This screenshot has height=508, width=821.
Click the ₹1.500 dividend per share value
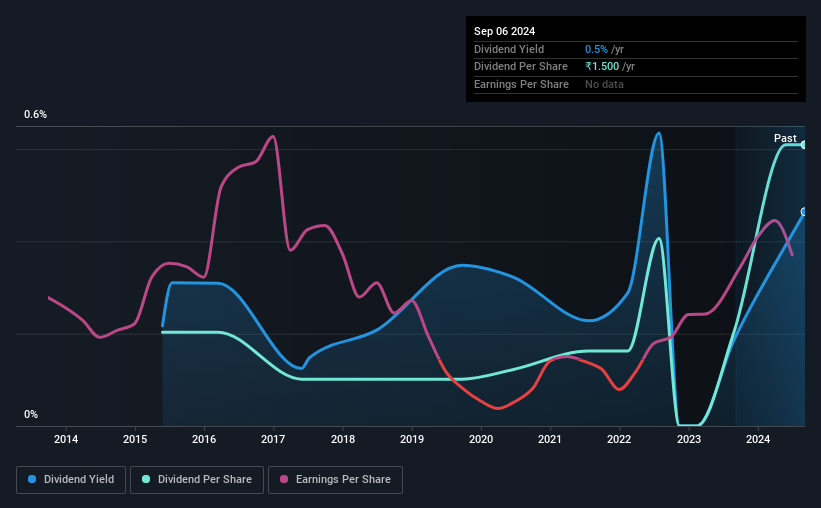pyautogui.click(x=602, y=67)
